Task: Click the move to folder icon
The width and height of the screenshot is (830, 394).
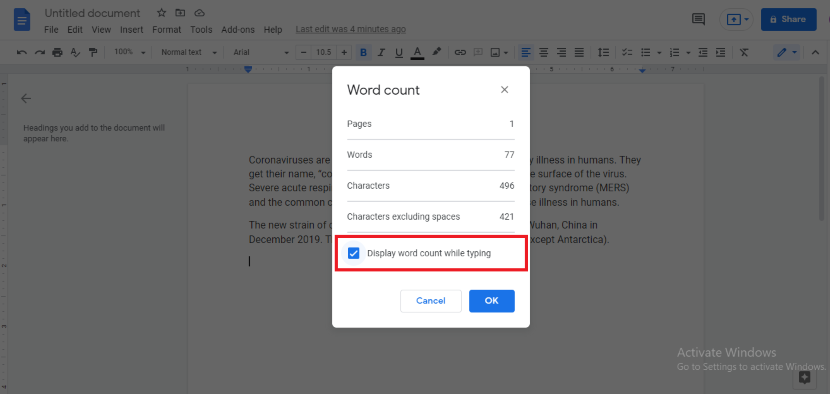Action: pyautogui.click(x=181, y=13)
